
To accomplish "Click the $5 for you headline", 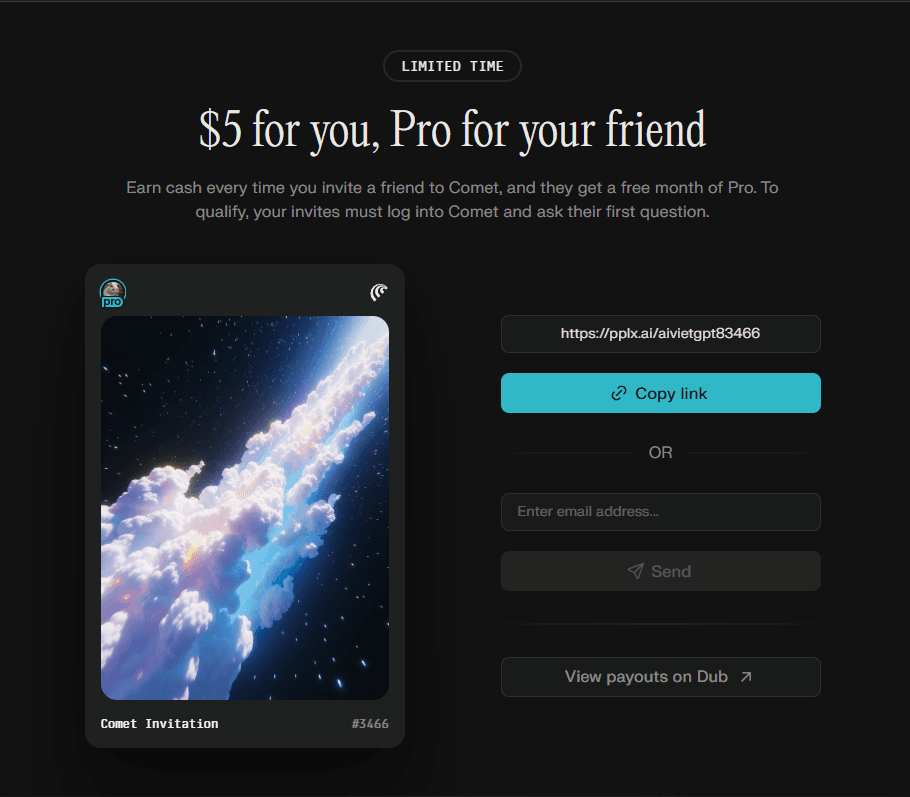I will click(x=452, y=130).
